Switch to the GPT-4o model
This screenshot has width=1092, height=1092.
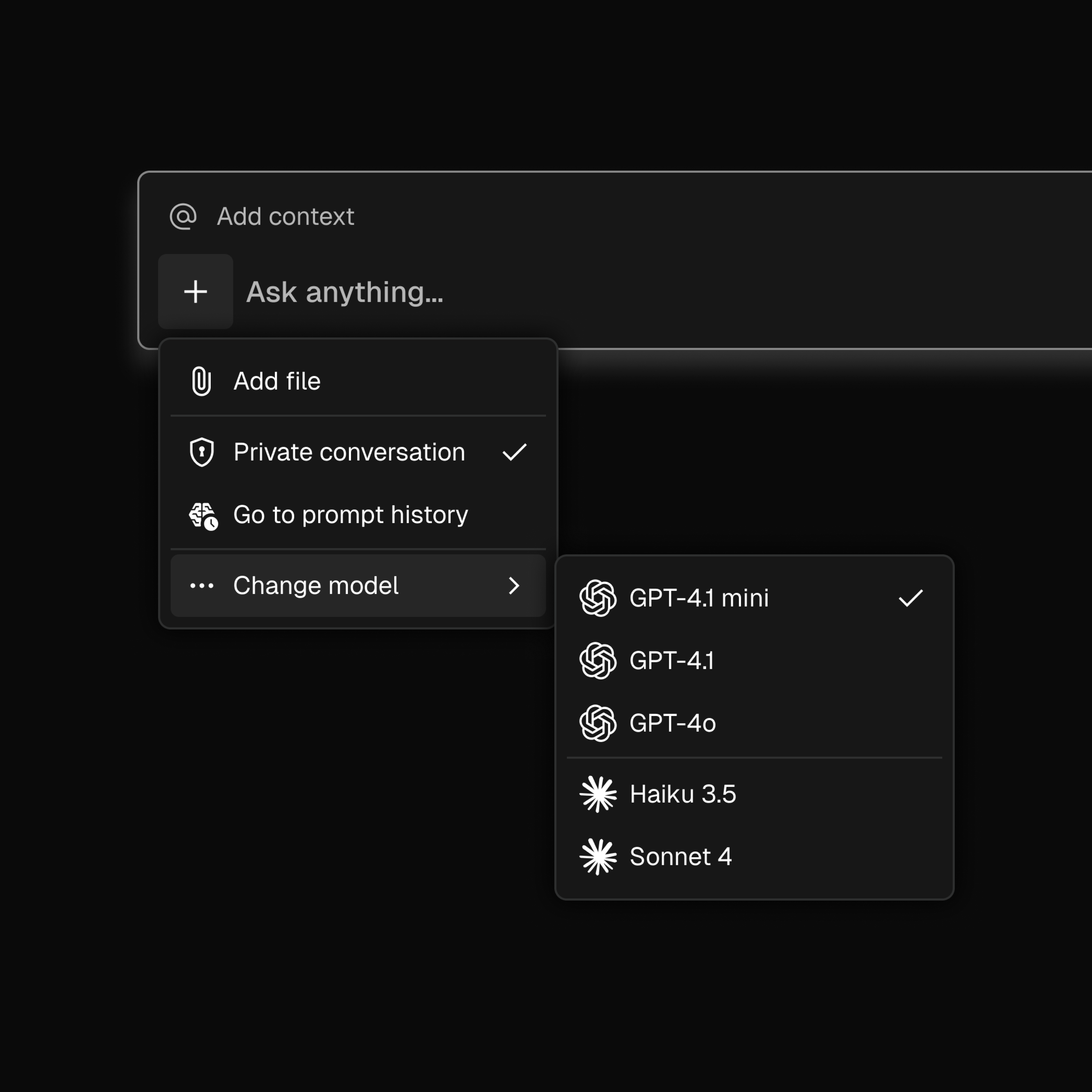pos(755,723)
